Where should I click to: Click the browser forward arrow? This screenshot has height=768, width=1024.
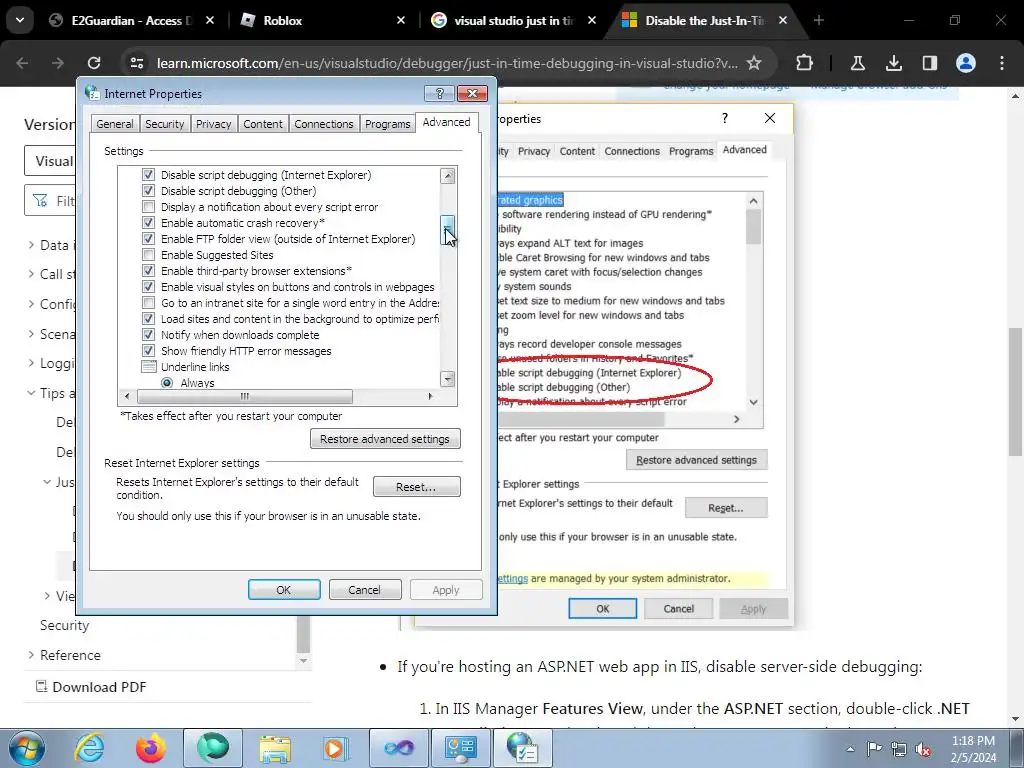(58, 63)
